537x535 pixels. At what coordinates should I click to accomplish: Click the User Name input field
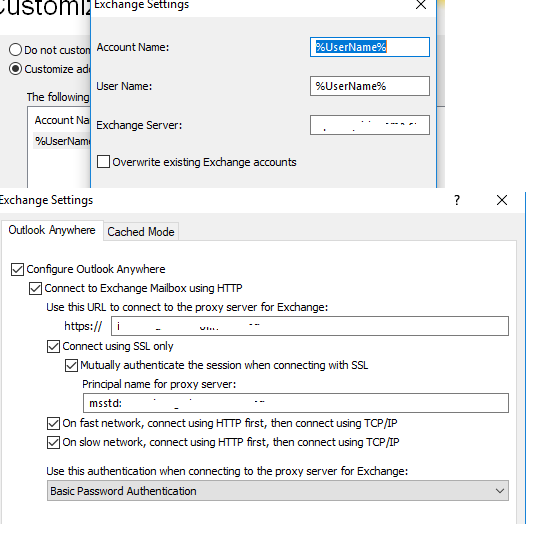(x=370, y=86)
